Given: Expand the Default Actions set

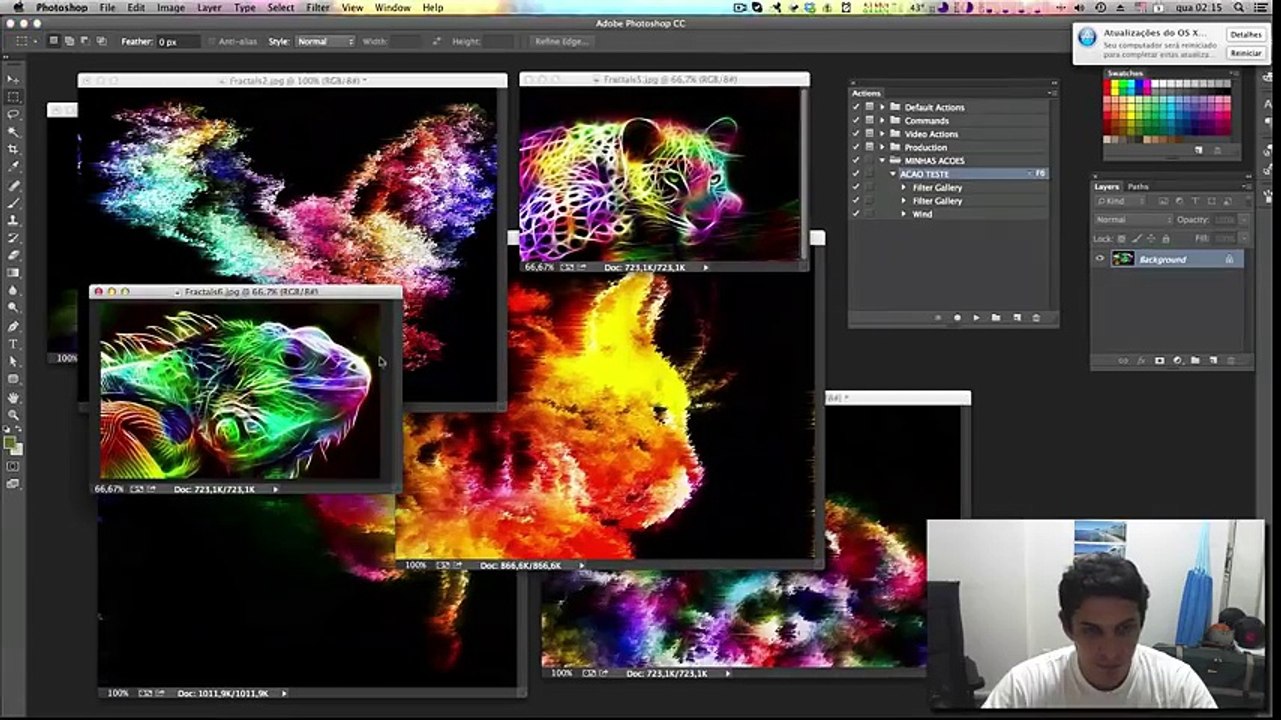Looking at the screenshot, I should [882, 107].
